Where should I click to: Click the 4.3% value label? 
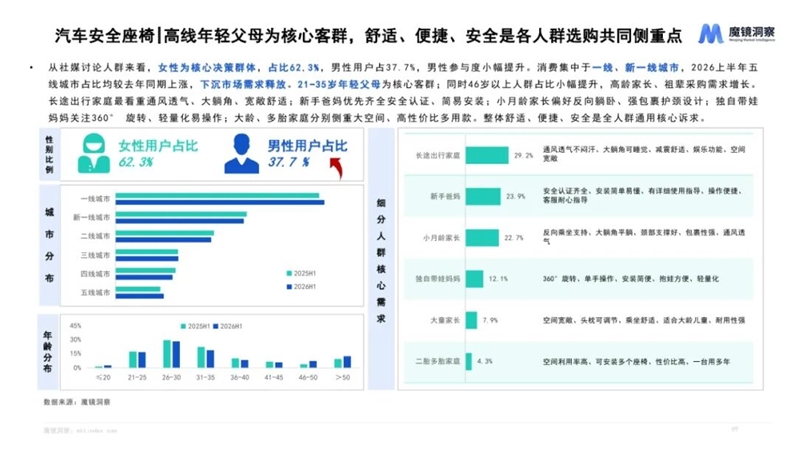click(485, 361)
